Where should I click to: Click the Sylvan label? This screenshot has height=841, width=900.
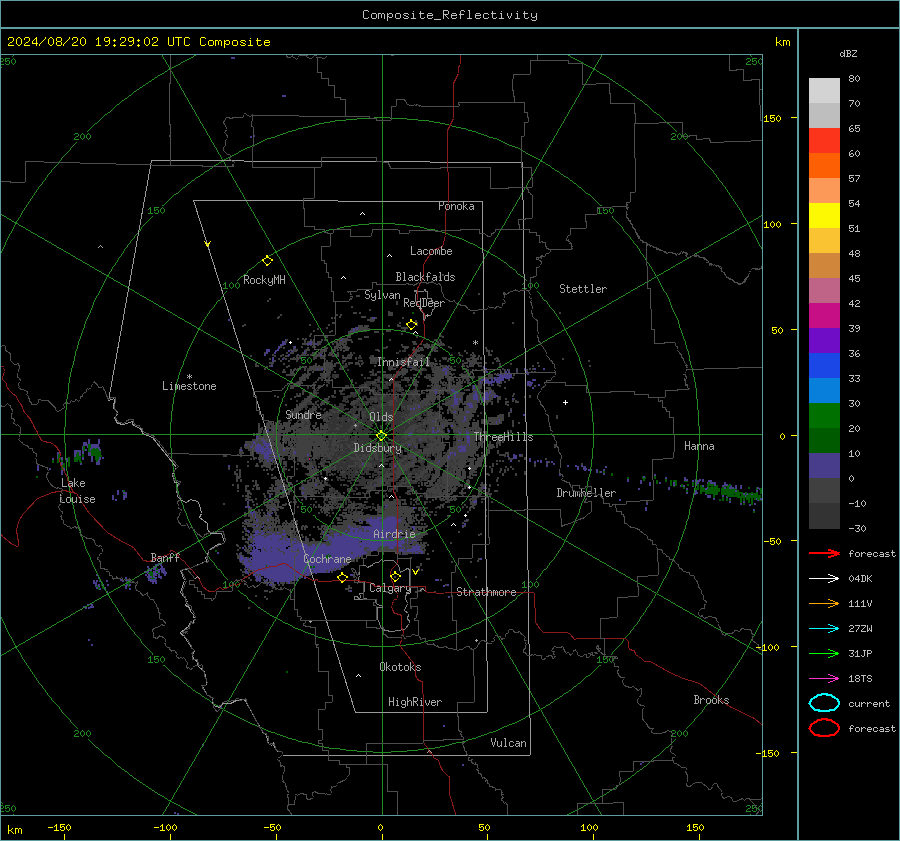382,295
